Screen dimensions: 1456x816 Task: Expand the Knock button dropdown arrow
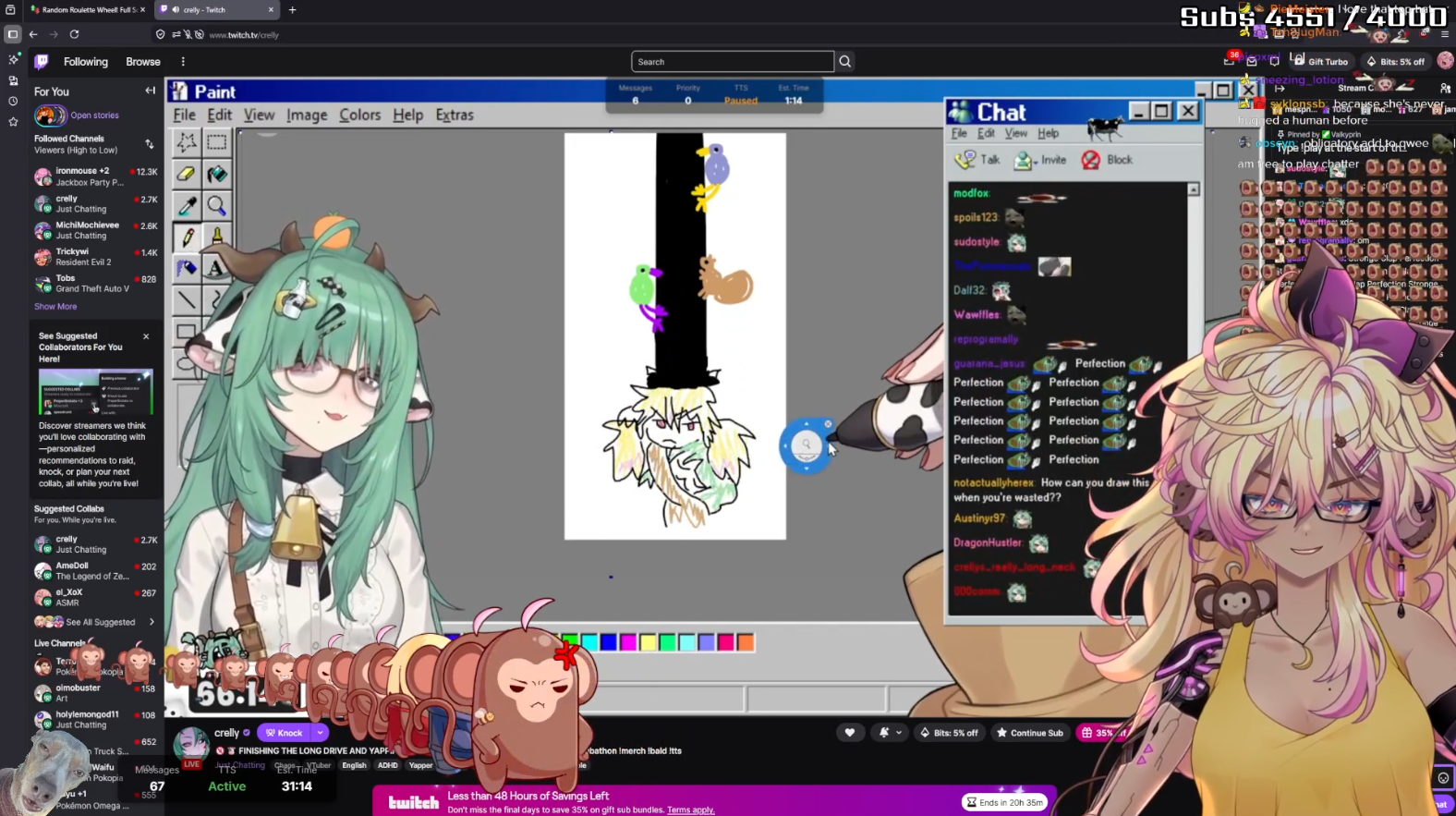click(320, 733)
